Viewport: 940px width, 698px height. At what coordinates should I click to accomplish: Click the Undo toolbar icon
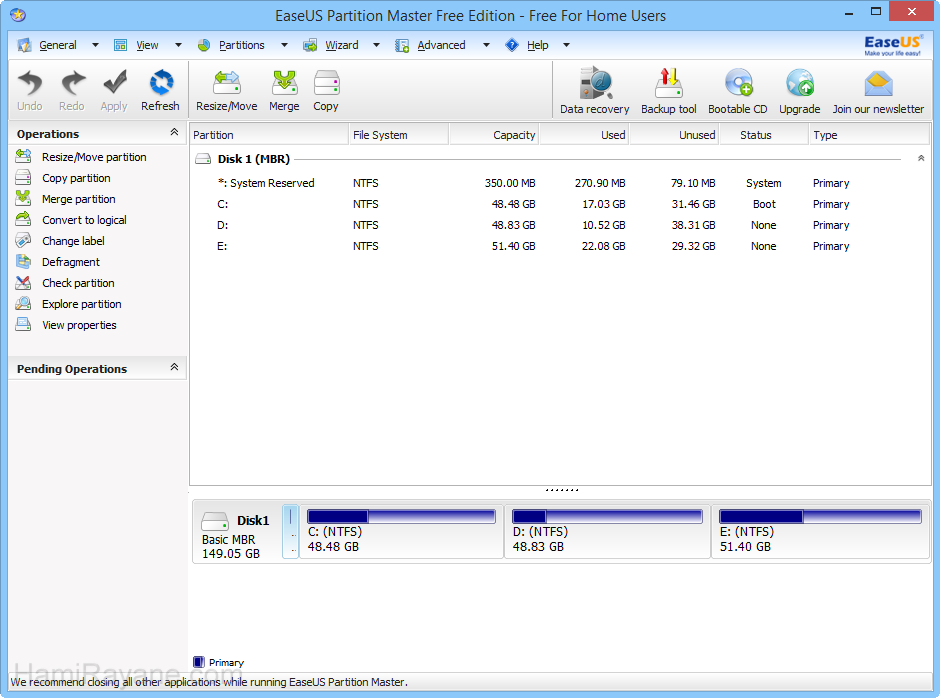click(29, 83)
